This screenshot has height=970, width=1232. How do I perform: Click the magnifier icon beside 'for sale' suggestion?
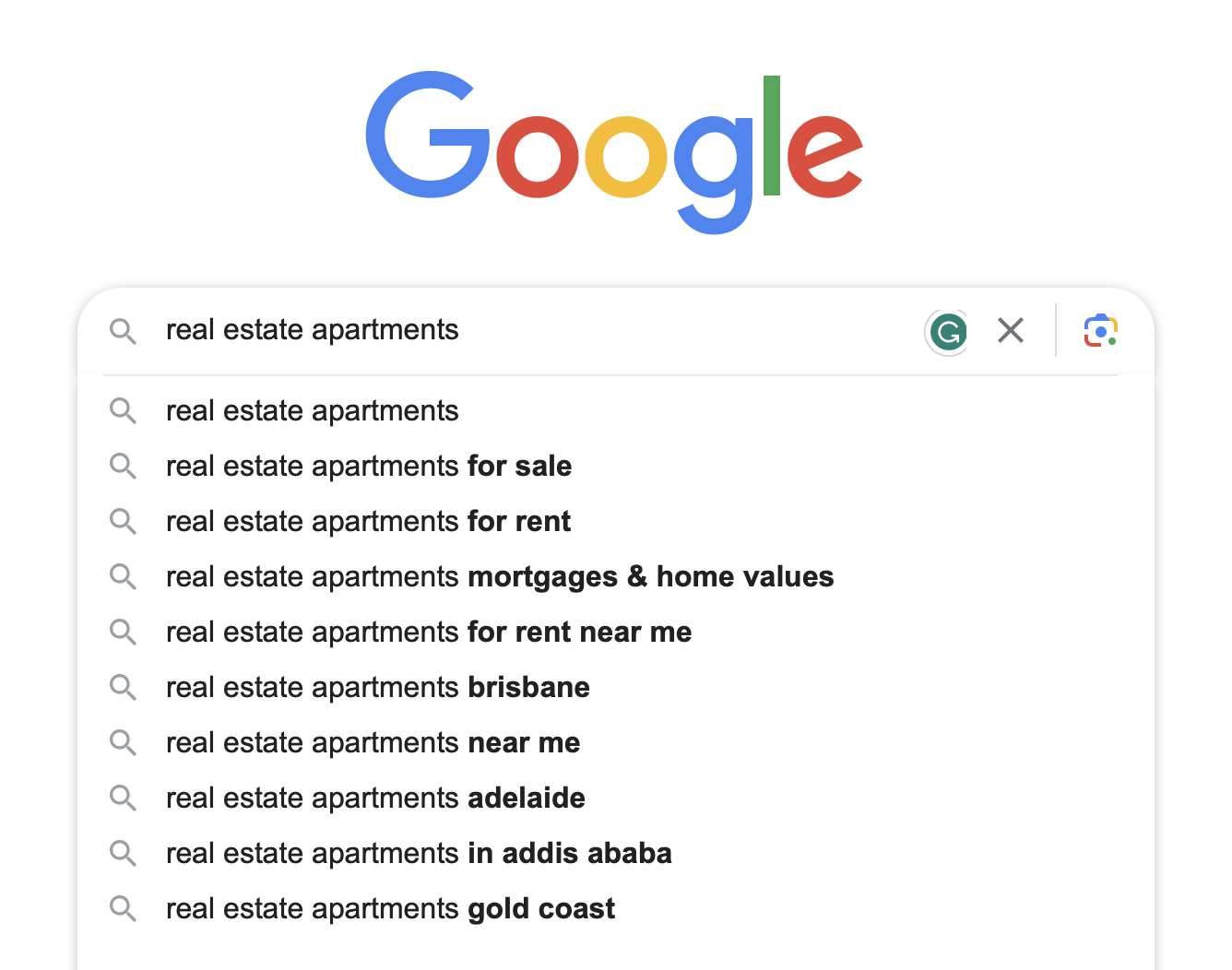click(x=123, y=467)
